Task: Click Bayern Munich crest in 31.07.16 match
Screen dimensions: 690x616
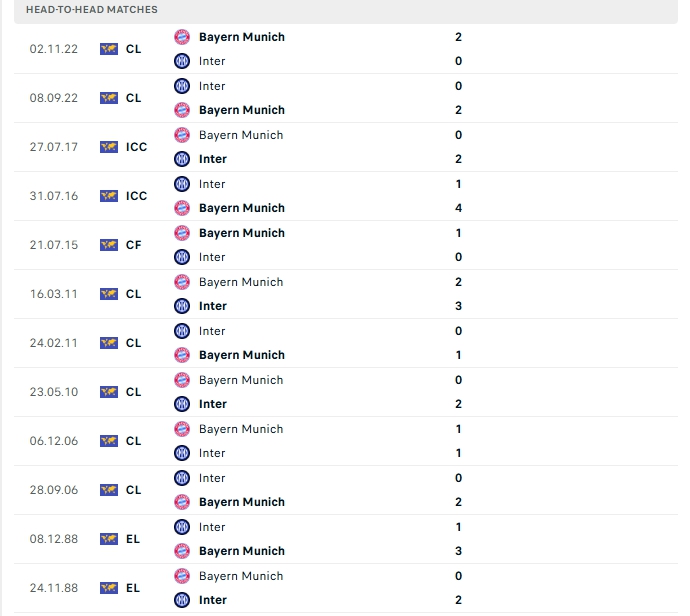Action: (182, 208)
